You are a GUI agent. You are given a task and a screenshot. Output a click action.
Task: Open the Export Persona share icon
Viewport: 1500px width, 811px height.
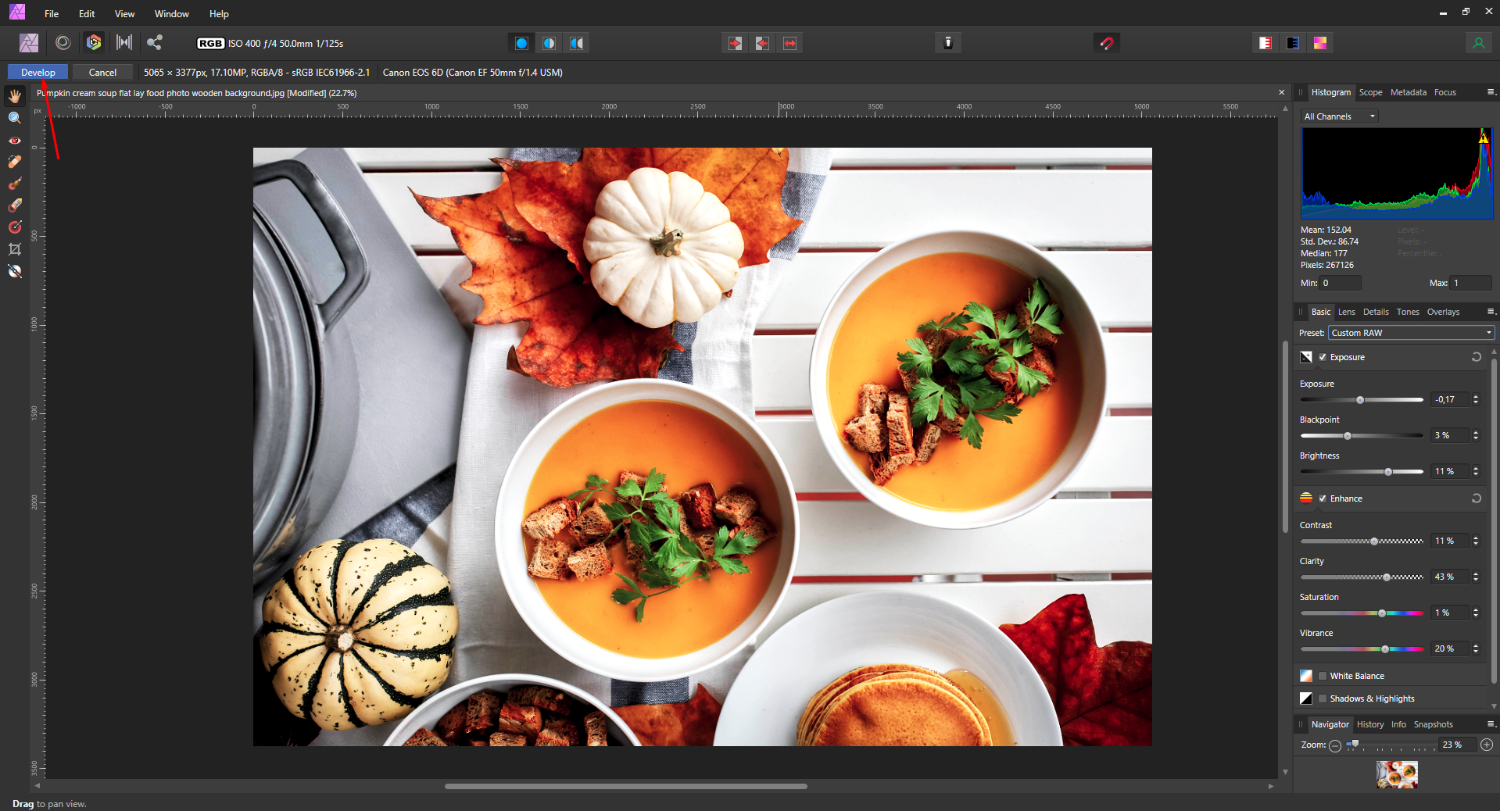coord(155,42)
